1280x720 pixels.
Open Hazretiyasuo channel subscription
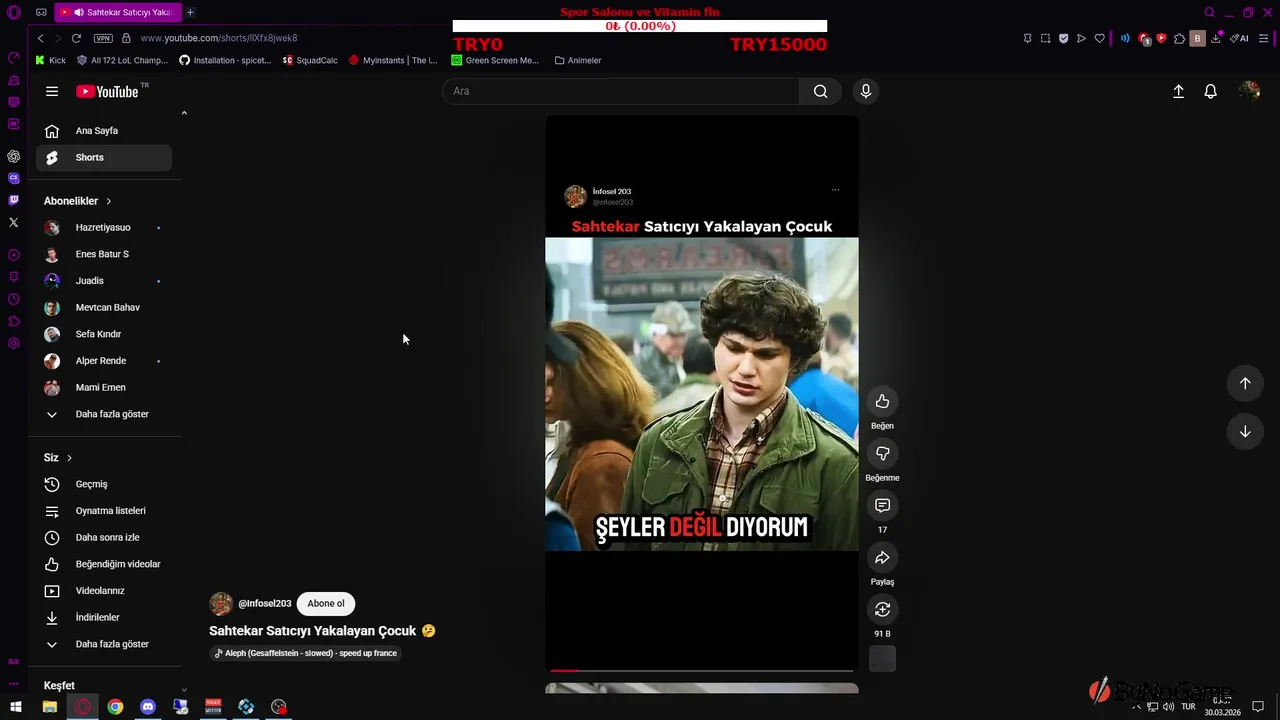(104, 227)
